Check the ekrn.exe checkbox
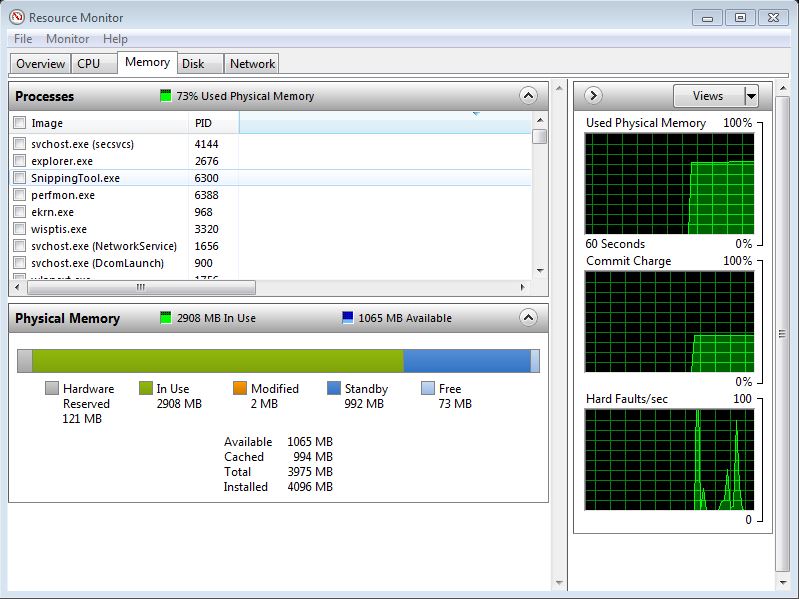 (x=19, y=212)
